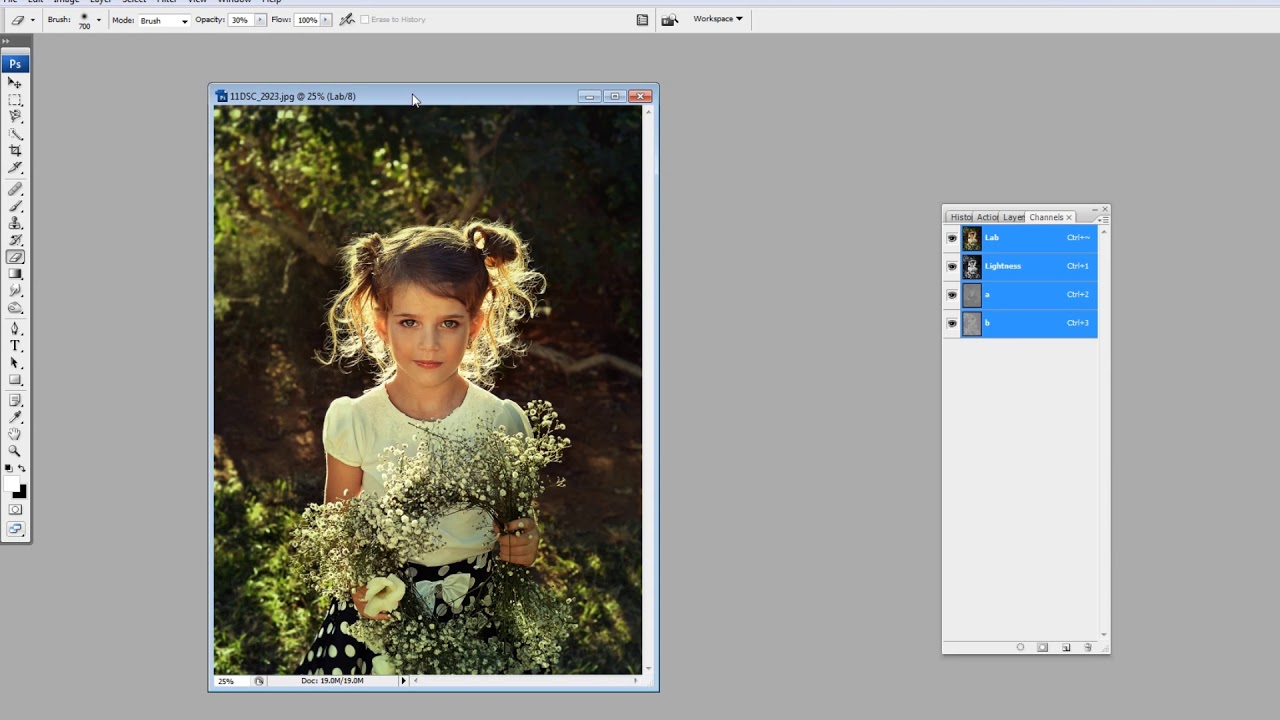
Task: Toggle palettes icon in options bar
Action: tap(642, 19)
